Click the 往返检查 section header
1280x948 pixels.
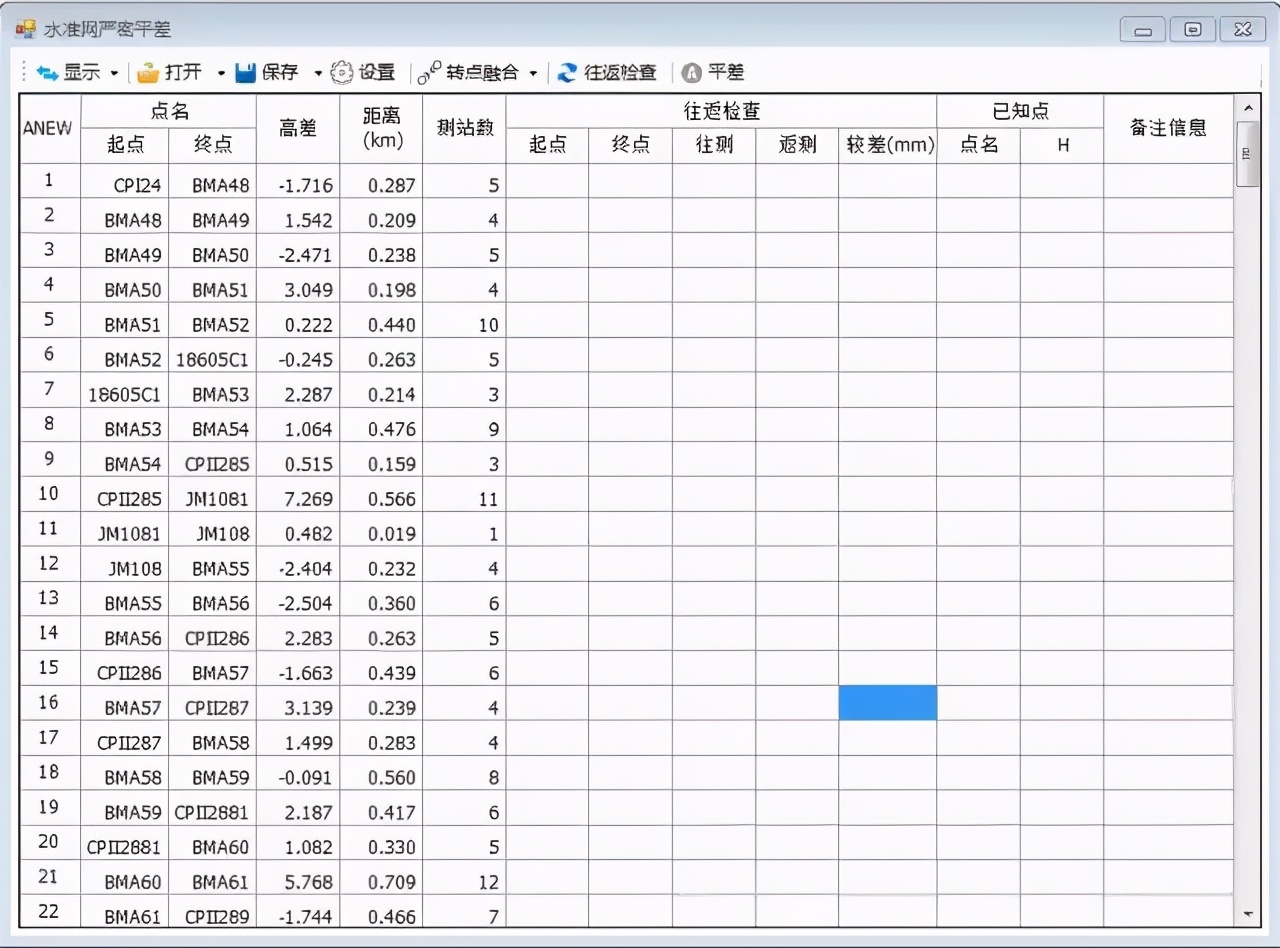click(x=720, y=111)
